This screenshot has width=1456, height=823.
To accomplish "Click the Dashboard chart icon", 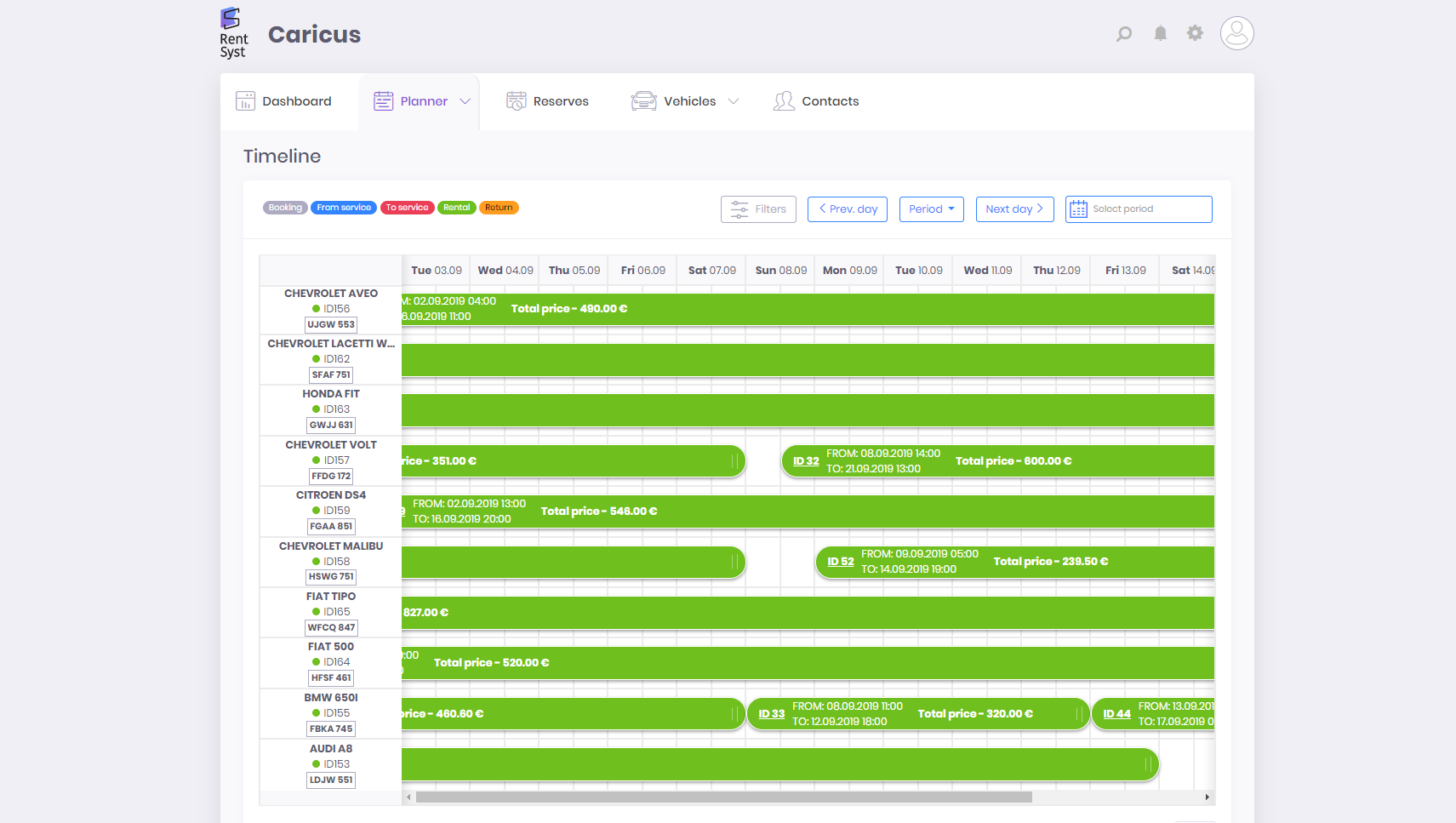I will point(245,101).
